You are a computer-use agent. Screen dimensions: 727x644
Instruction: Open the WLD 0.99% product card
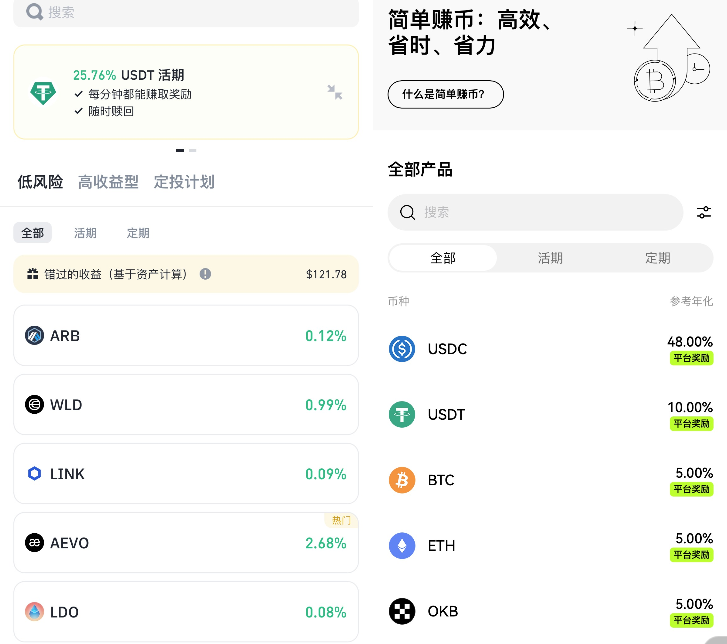coord(186,404)
